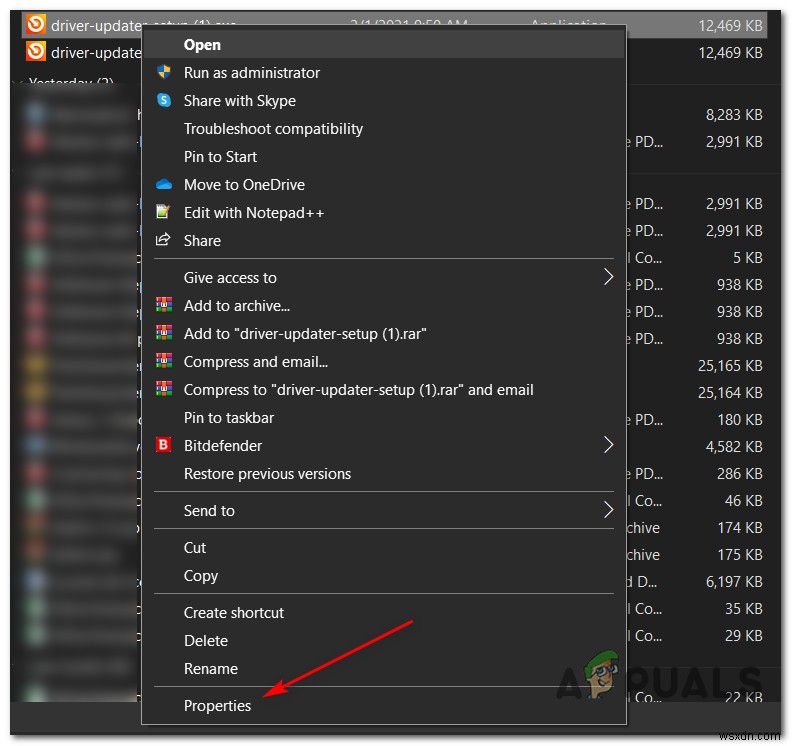Click the 46 KB size cell

tap(744, 501)
